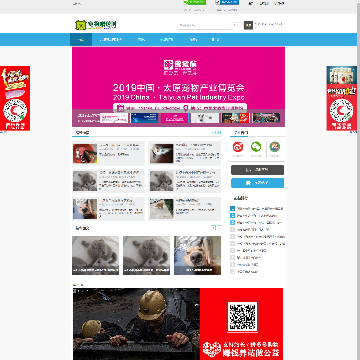Click the left floating red QR advertisement
The height and width of the screenshot is (360, 360).
tap(15, 98)
